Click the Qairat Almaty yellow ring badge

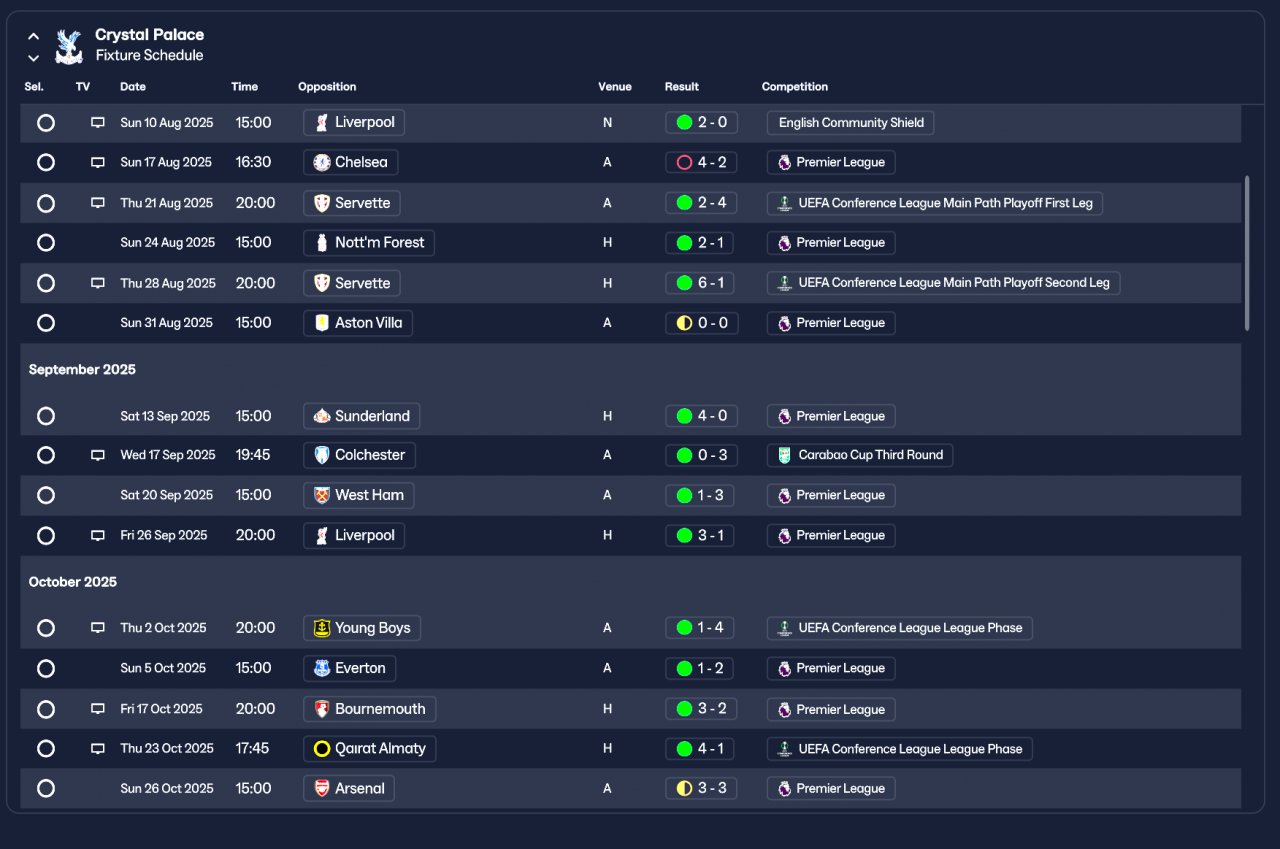(321, 748)
